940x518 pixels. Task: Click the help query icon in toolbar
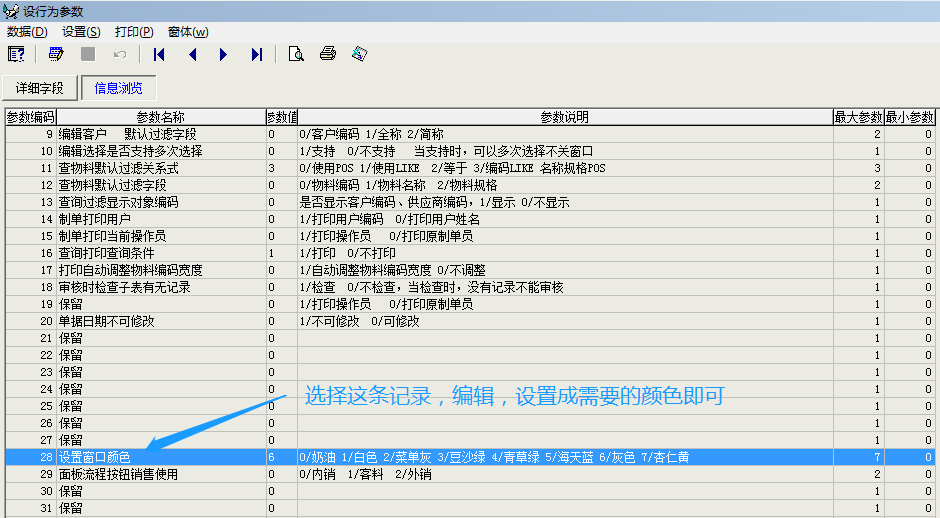(17, 54)
